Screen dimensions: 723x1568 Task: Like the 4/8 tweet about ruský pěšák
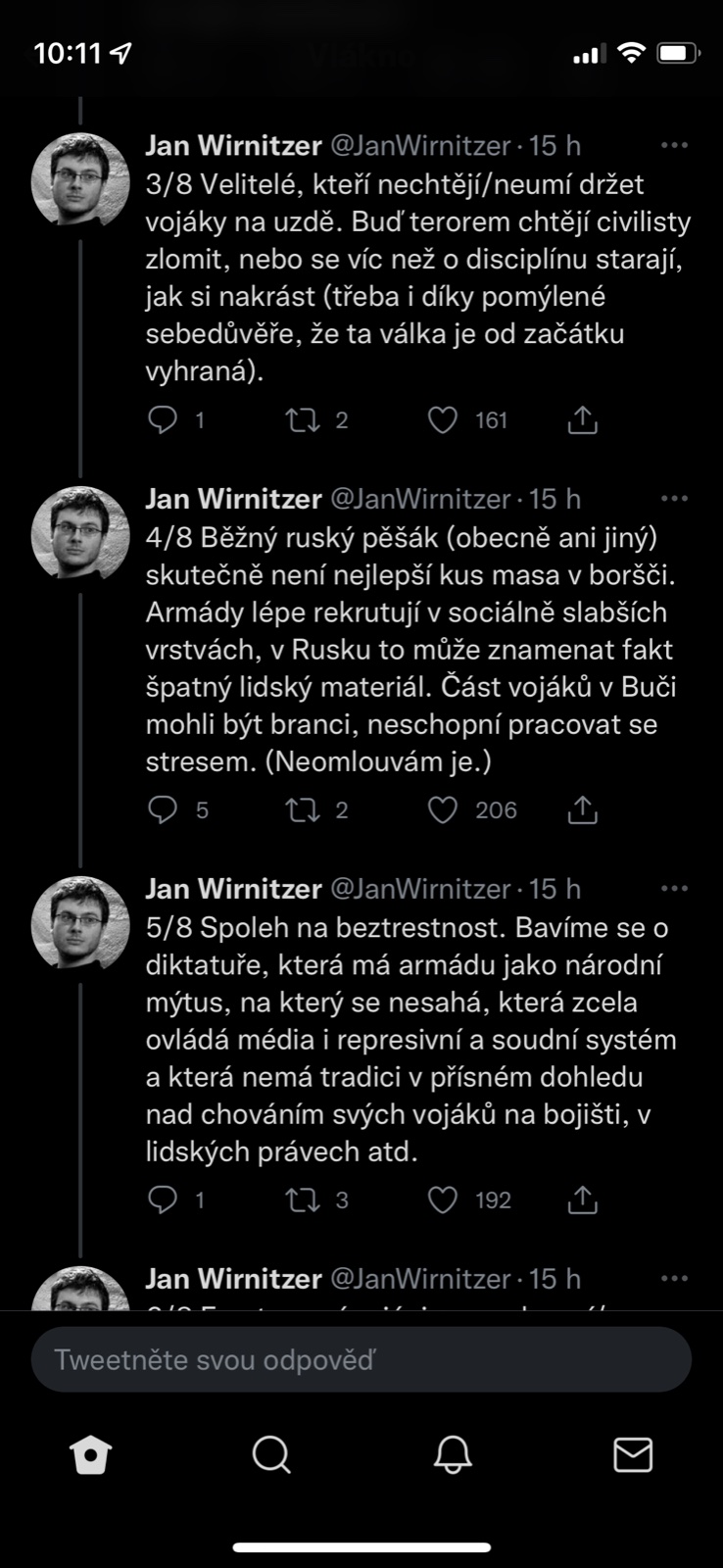click(x=443, y=810)
